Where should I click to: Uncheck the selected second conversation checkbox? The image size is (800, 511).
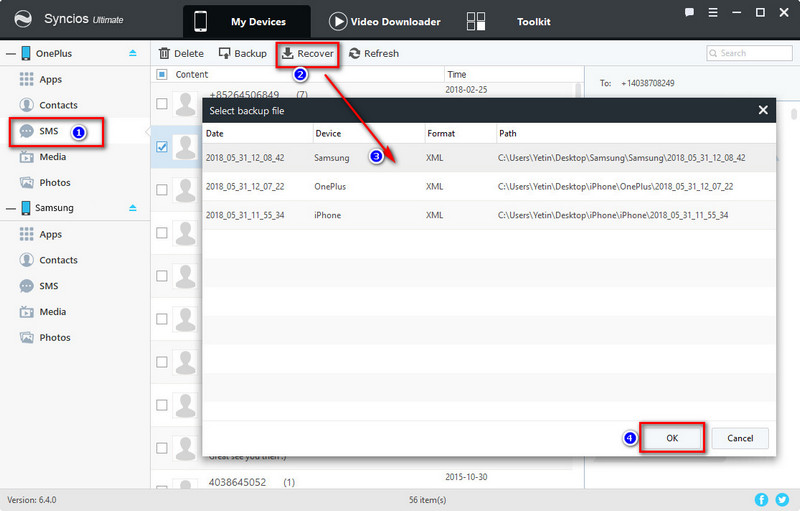point(162,147)
